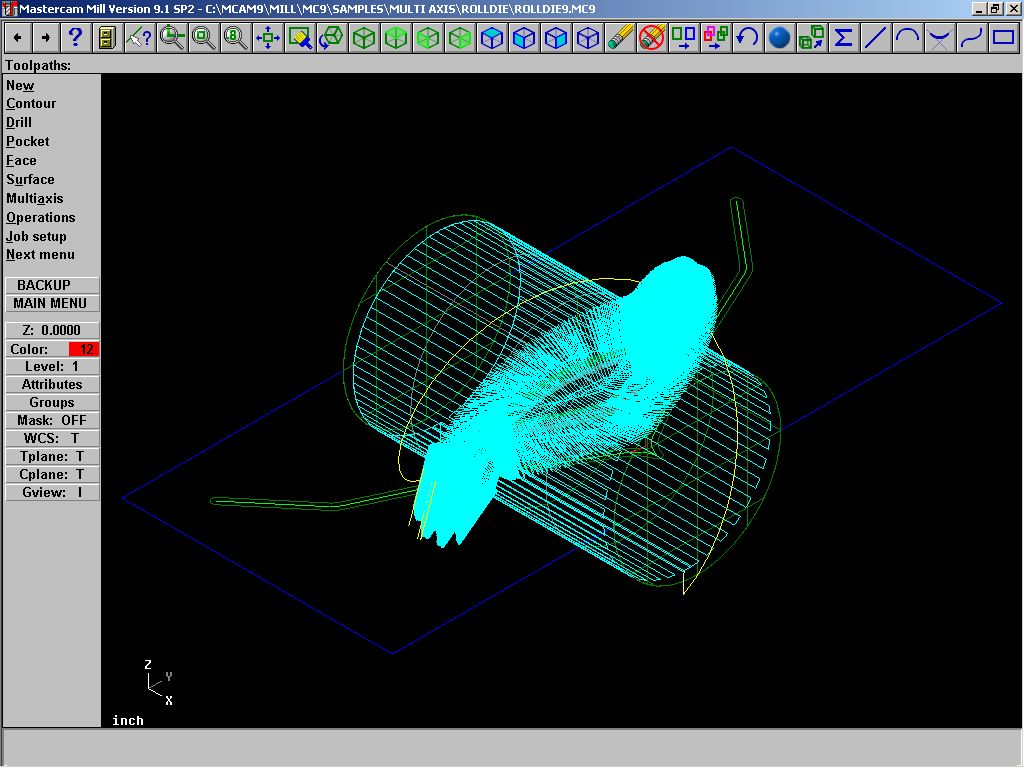This screenshot has width=1024, height=768.
Task: Open Job setup from the menu
Action: 37,236
